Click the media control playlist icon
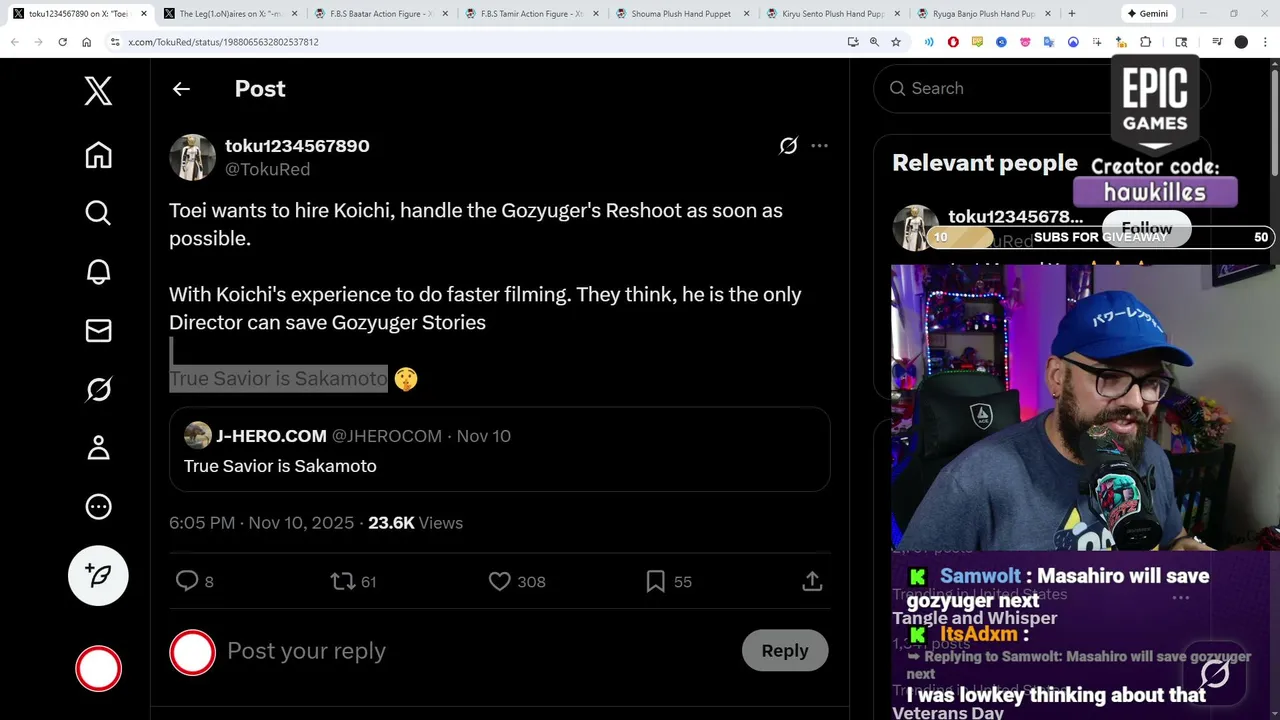 [1217, 42]
